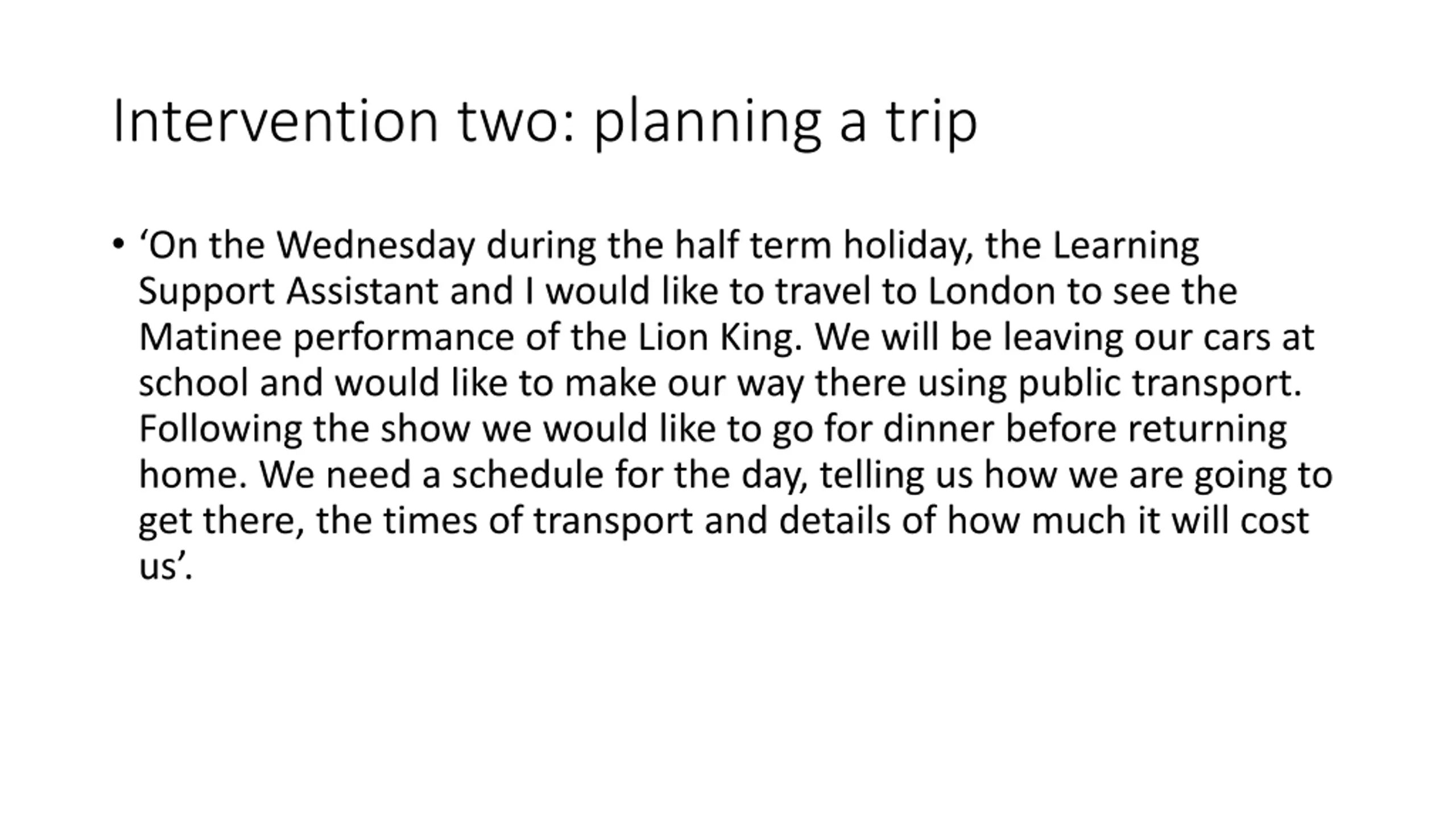Screen dimensions: 1456x819
Task: Click the word 'London' in the text
Action: 991,291
